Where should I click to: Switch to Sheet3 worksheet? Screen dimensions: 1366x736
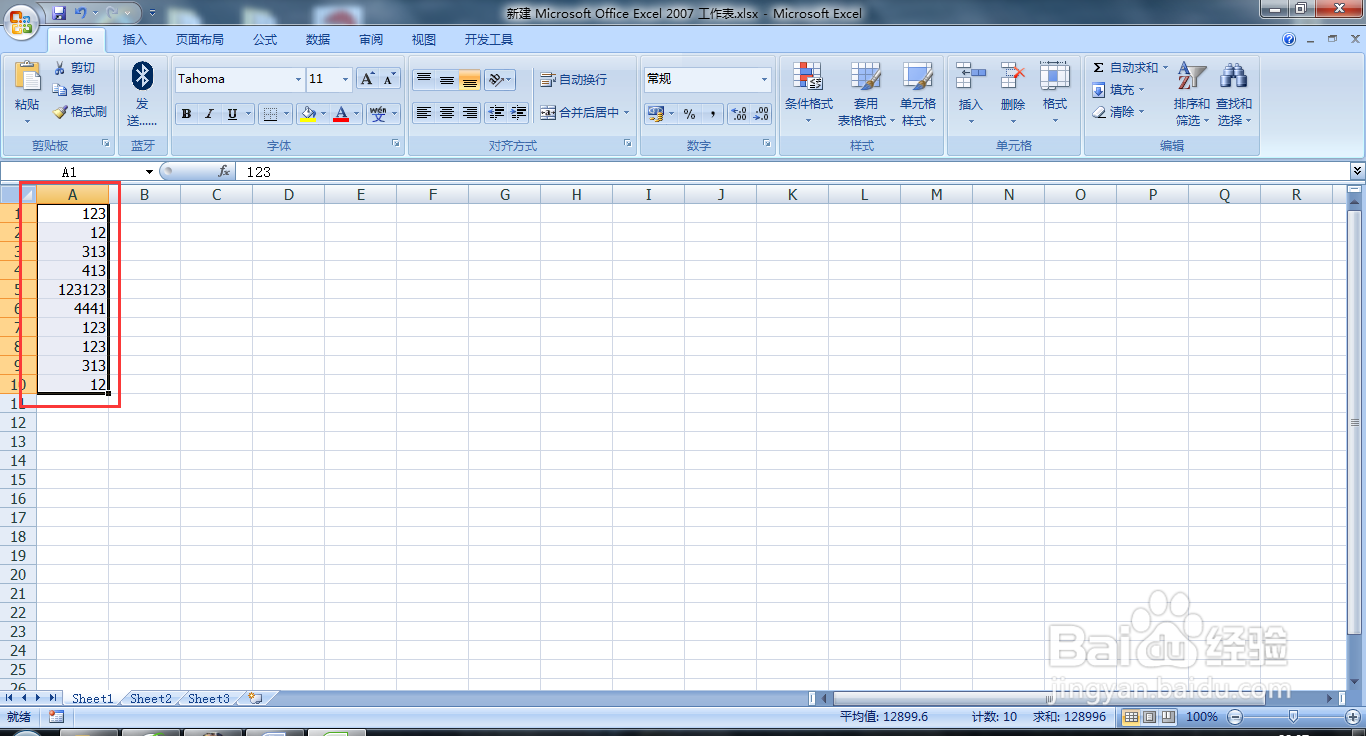(209, 699)
